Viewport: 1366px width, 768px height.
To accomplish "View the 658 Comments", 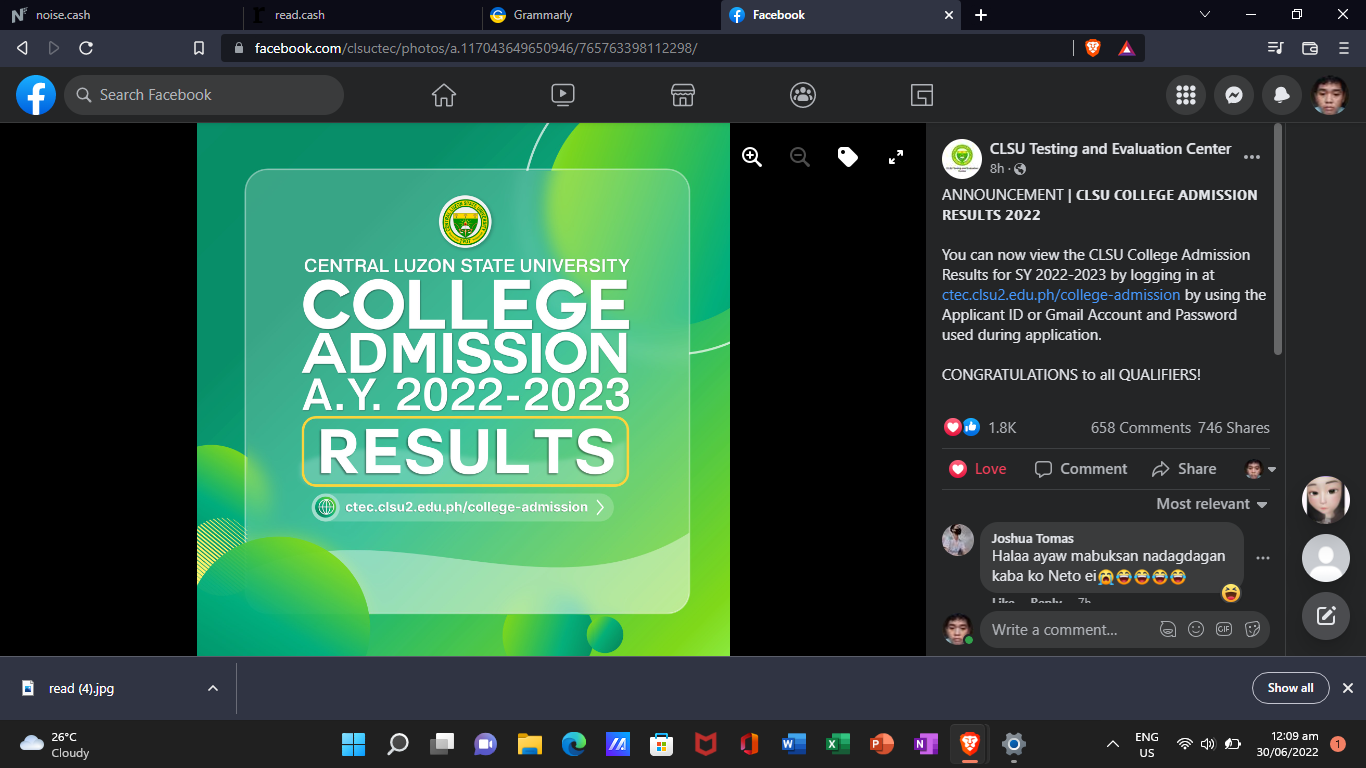I will pos(1141,428).
